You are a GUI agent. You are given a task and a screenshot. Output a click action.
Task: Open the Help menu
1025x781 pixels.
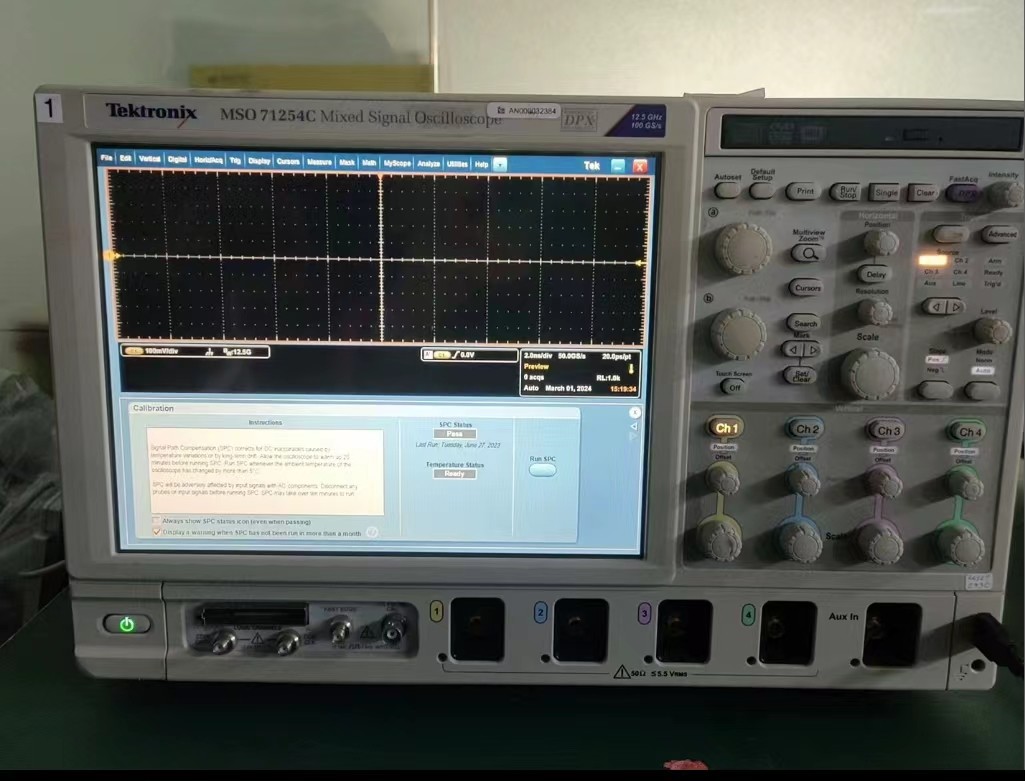point(482,165)
